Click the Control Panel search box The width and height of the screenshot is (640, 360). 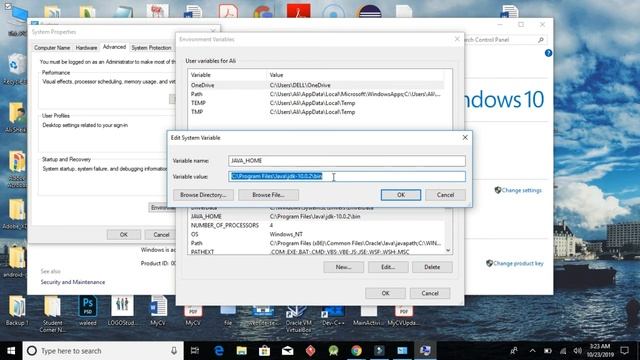pyautogui.click(x=505, y=40)
